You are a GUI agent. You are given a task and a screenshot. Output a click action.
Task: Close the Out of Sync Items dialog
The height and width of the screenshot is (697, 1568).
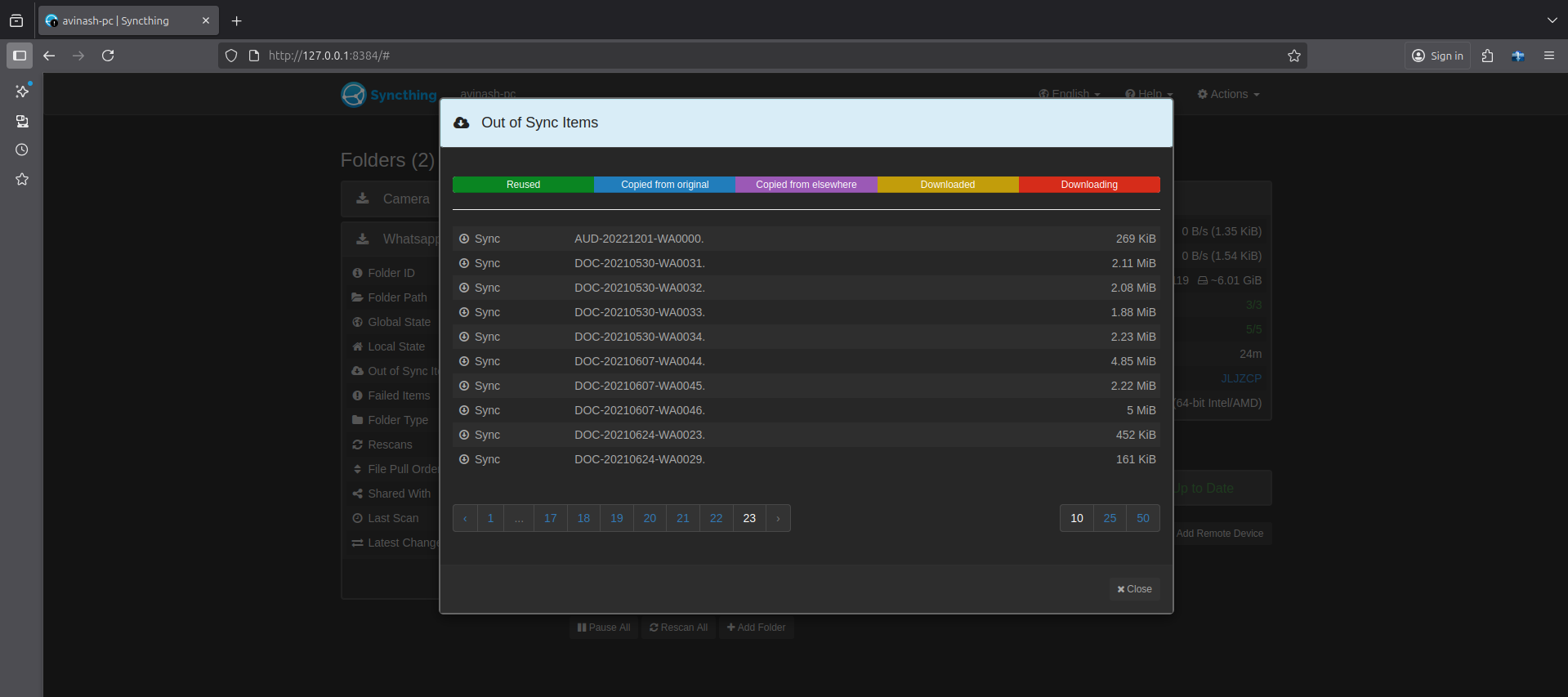point(1134,589)
